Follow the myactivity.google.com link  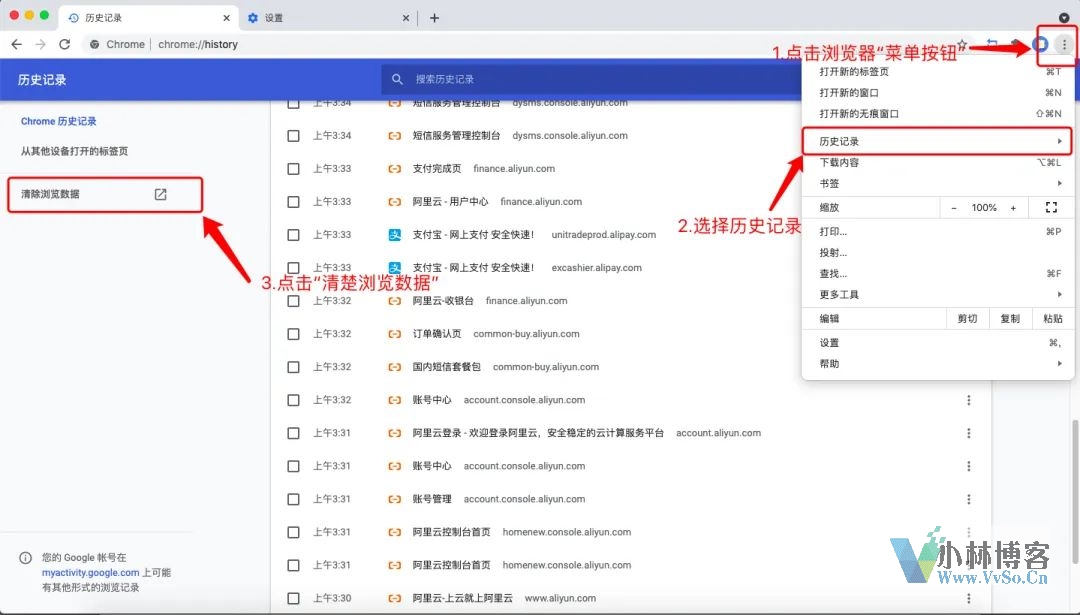pyautogui.click(x=90, y=572)
